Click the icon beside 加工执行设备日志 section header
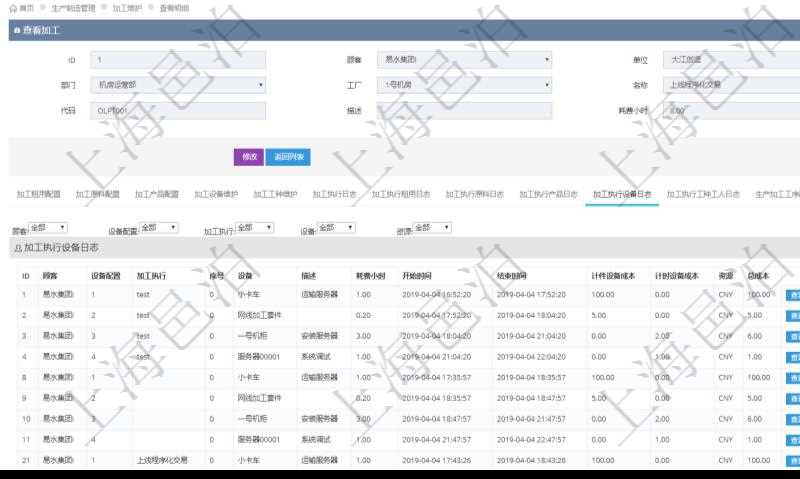Viewport: 800px width, 479px height. [x=18, y=248]
